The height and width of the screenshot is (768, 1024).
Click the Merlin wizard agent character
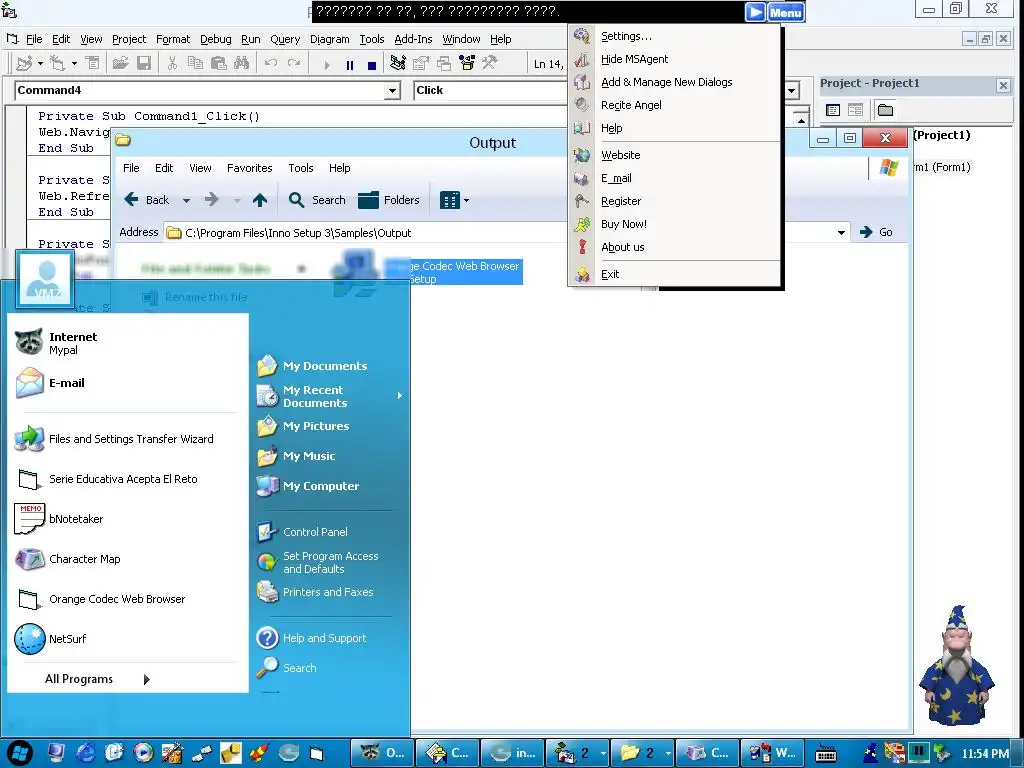coord(955,665)
